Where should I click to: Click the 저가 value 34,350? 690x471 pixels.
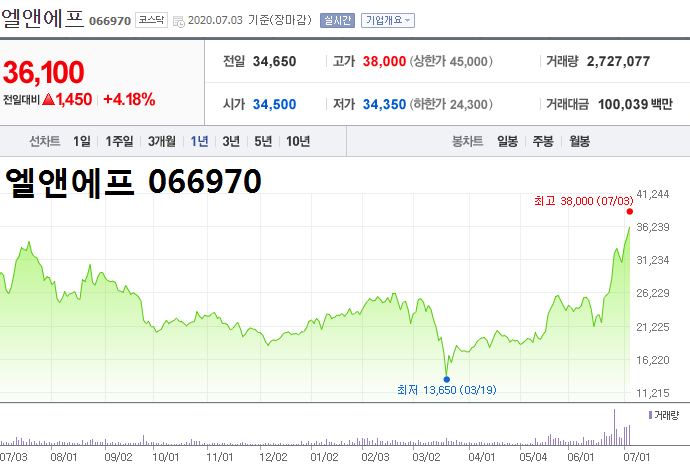384,104
